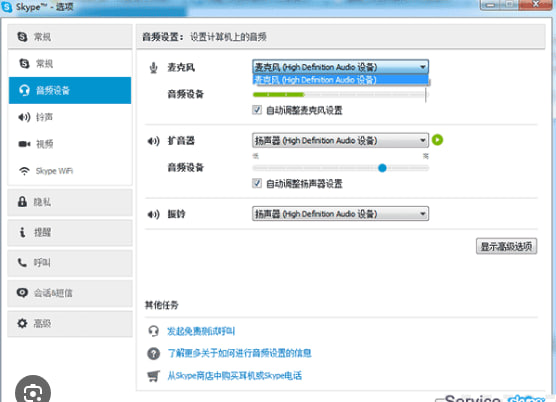This screenshot has height=402, width=556.
Task: Open 了解更多关于如何进行音频设置的信息 link
Action: coord(240,353)
